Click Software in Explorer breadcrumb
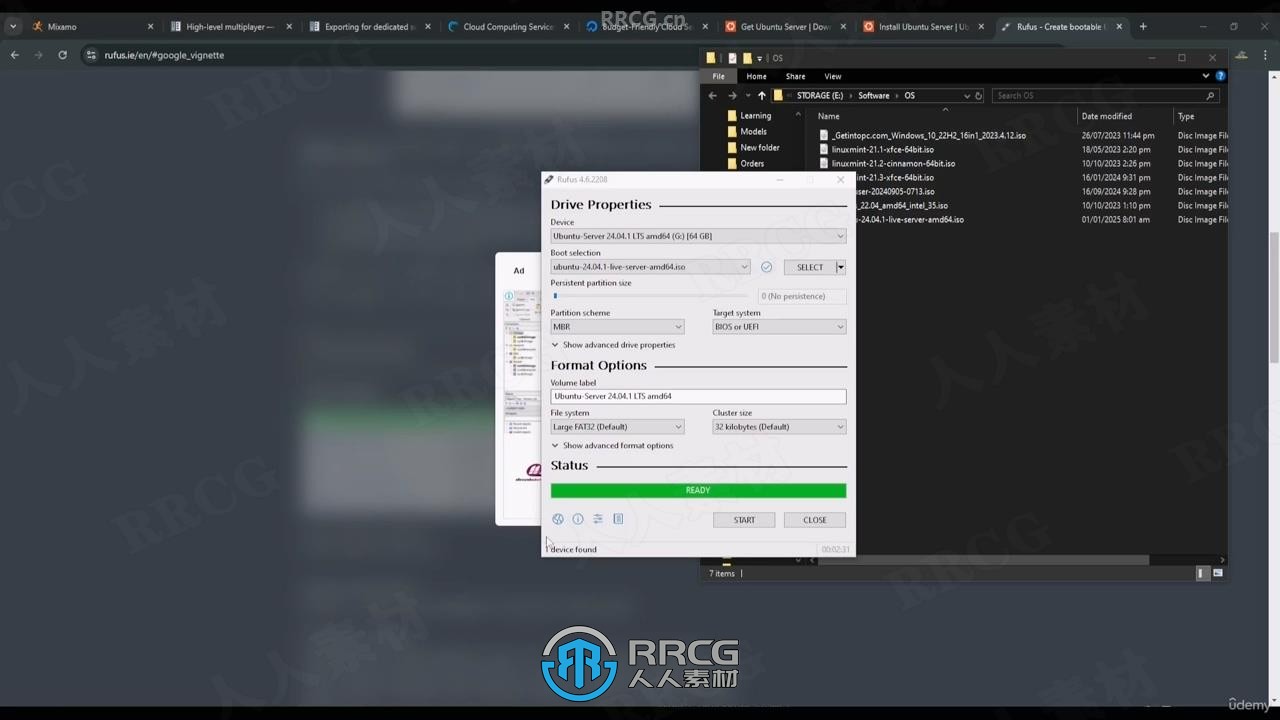Viewport: 1280px width, 720px height. click(x=873, y=96)
